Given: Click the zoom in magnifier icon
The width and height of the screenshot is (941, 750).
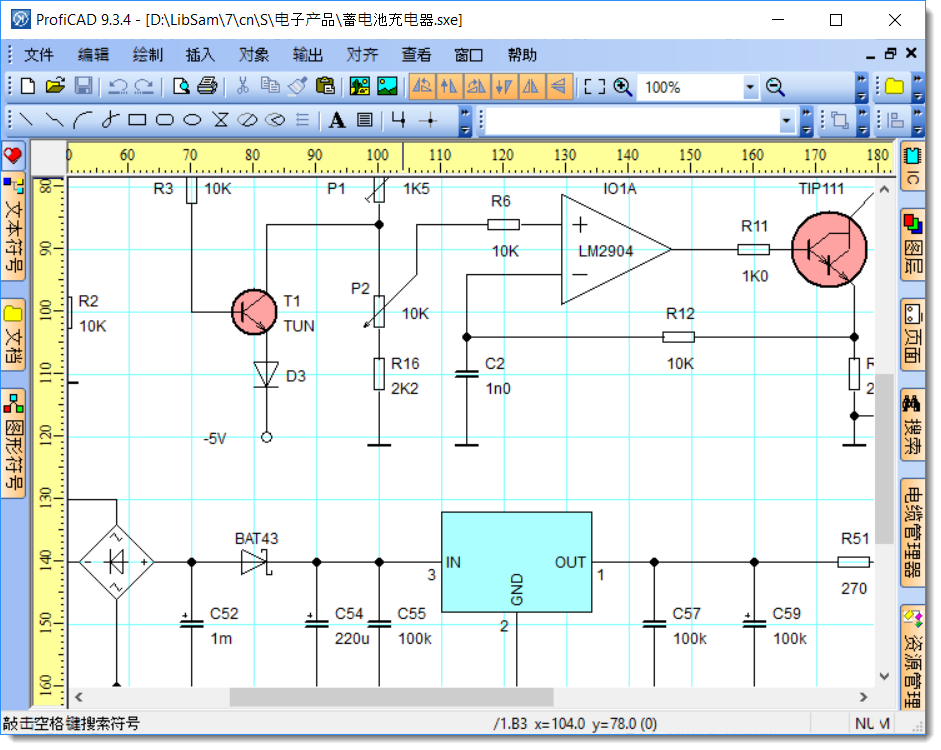Looking at the screenshot, I should 623,87.
